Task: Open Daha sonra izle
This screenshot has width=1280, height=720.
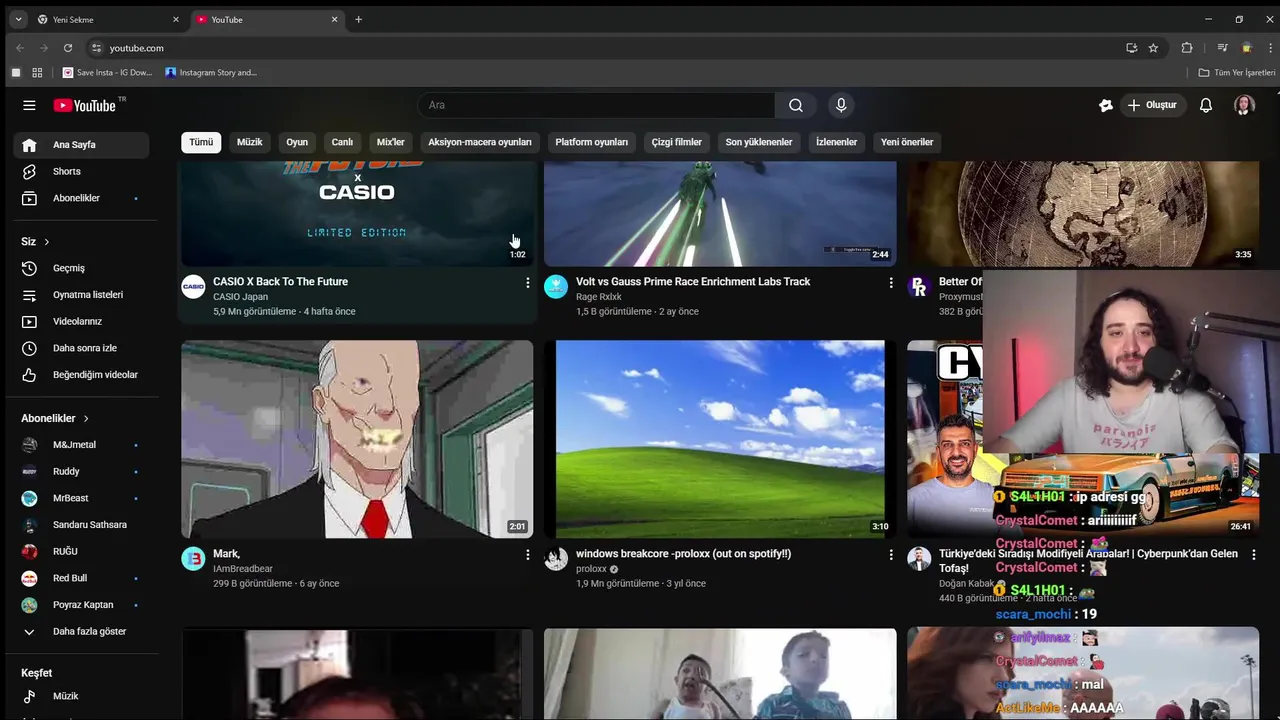Action: pyautogui.click(x=82, y=348)
